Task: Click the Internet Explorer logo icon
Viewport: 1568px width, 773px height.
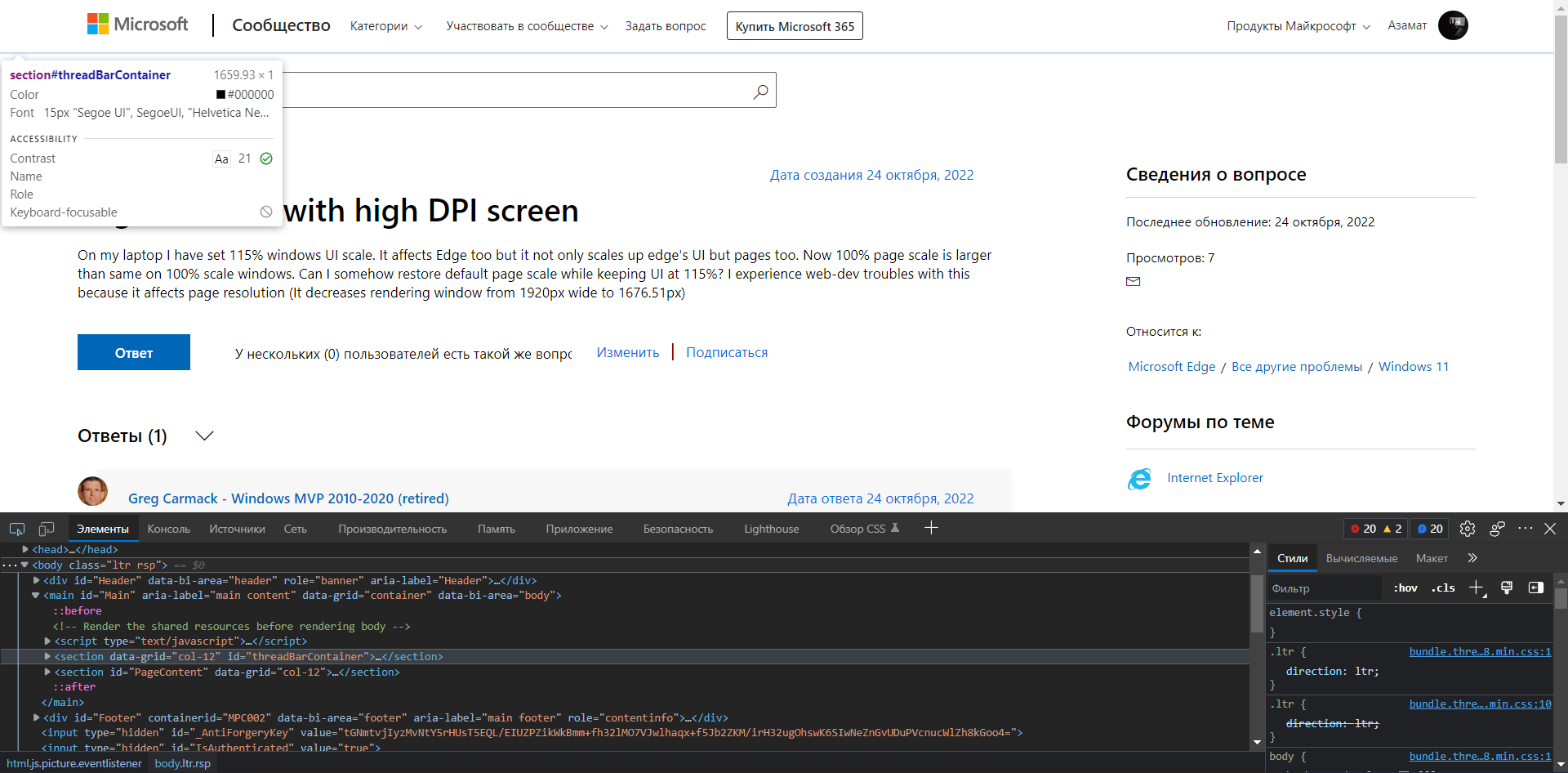Action: coord(1139,479)
